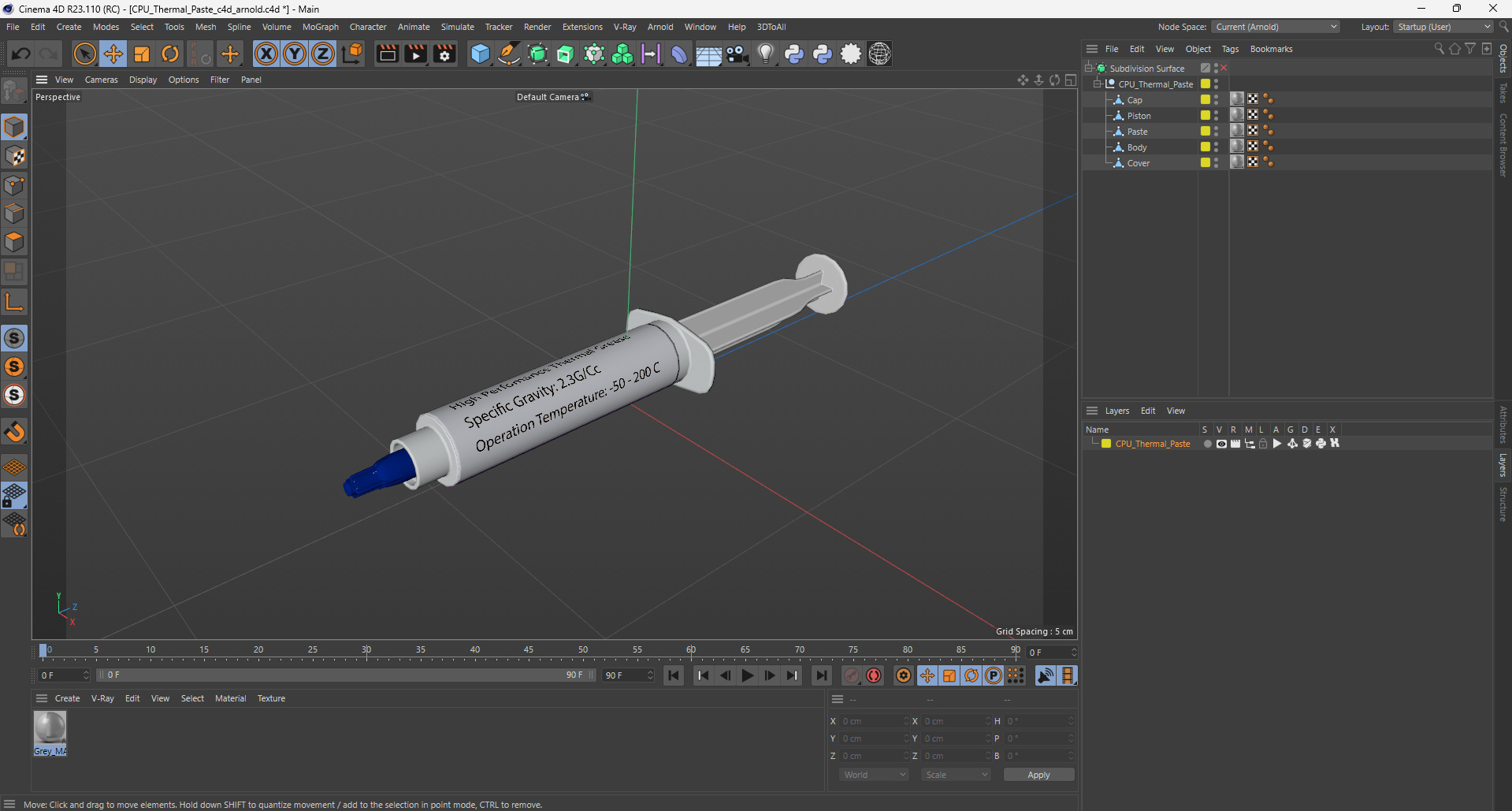Toggle CPU_Thermal_Paste layer view eye
The height and width of the screenshot is (811, 1512).
point(1221,444)
